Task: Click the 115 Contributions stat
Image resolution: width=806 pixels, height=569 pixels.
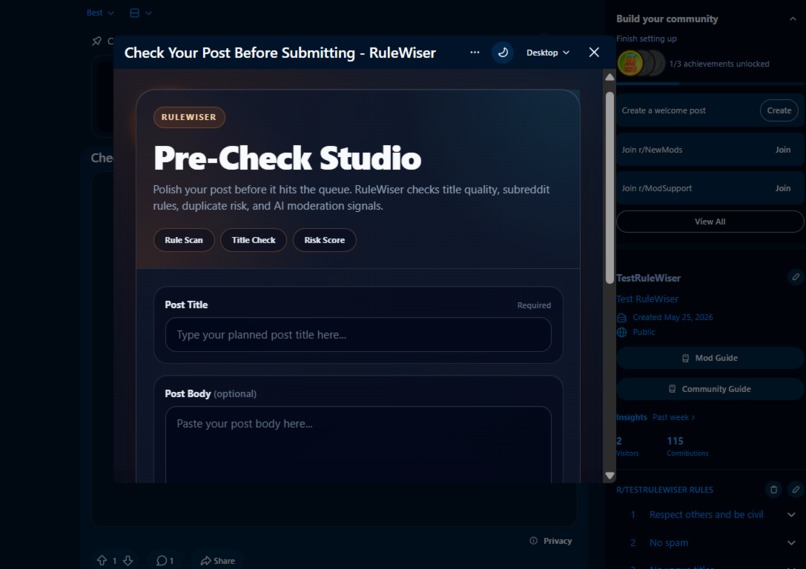Action: click(x=687, y=446)
